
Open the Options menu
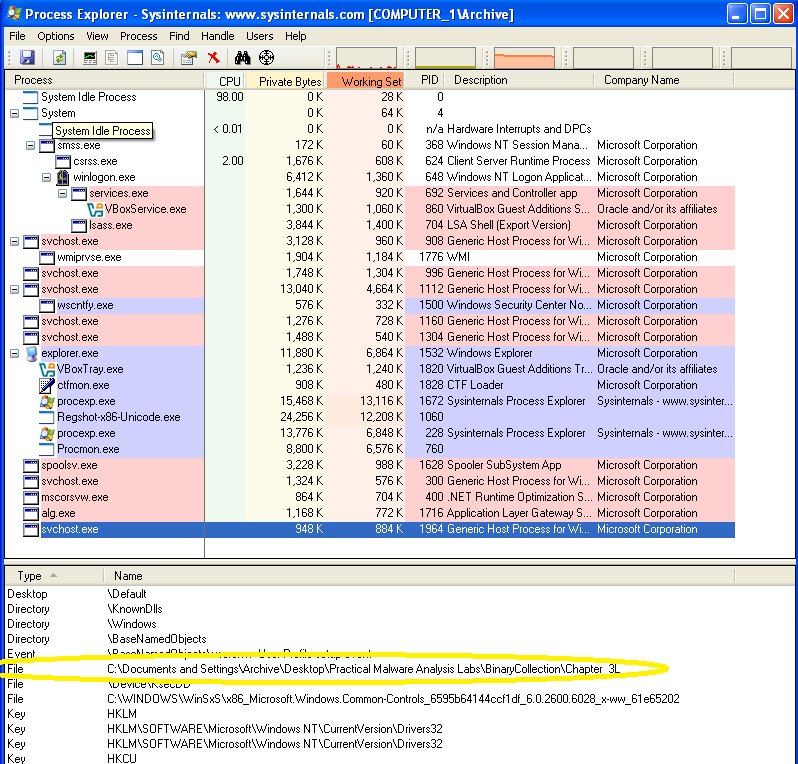[x=56, y=36]
